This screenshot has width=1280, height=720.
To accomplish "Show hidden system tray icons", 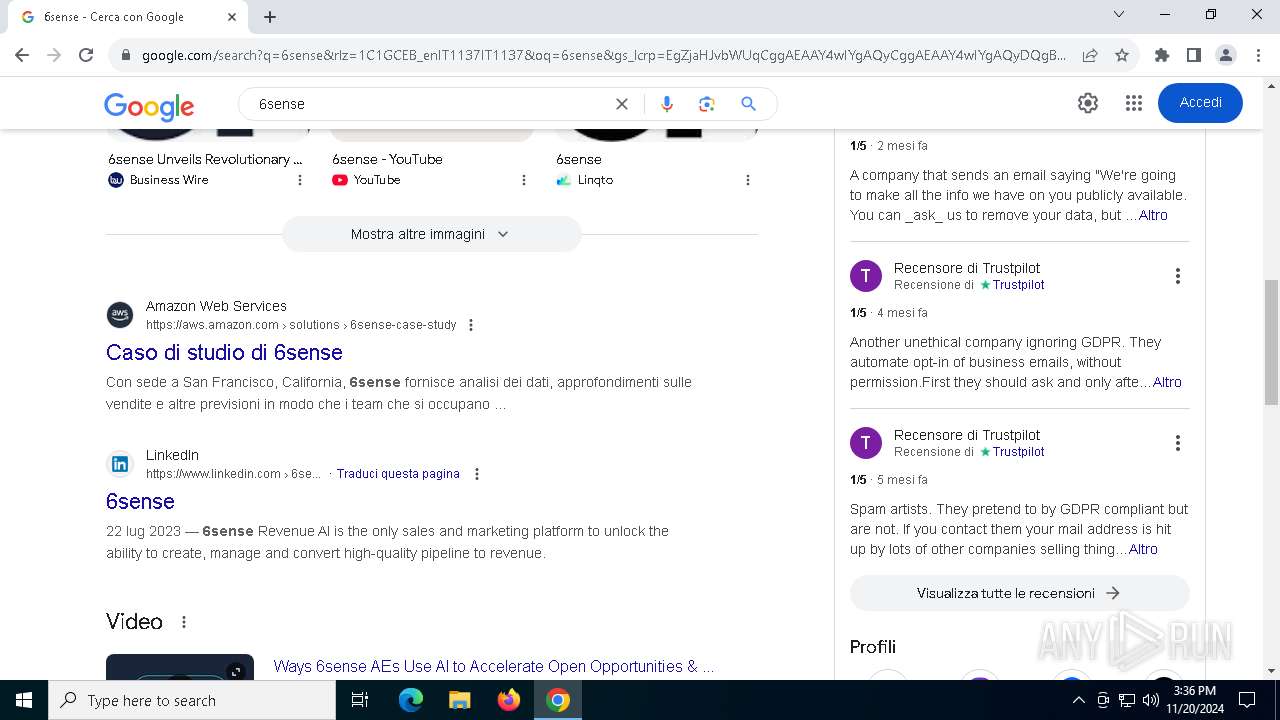I will tap(1078, 700).
